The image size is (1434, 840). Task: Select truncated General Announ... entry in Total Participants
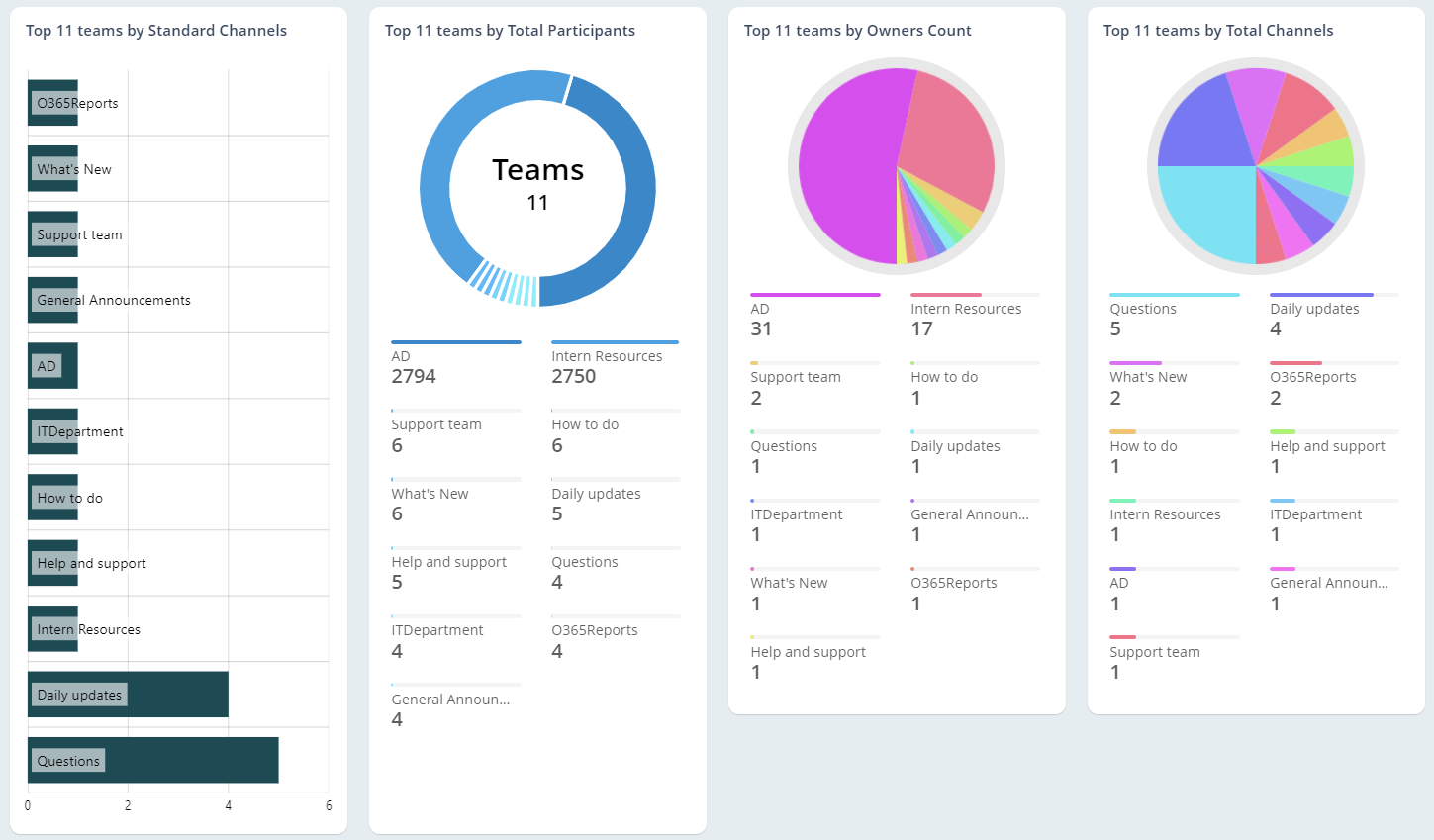click(450, 709)
